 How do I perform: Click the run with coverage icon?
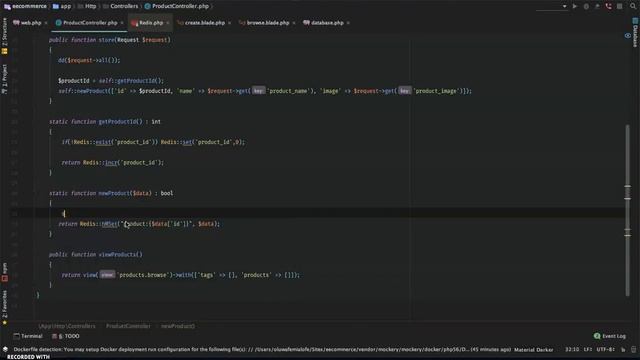[597, 7]
